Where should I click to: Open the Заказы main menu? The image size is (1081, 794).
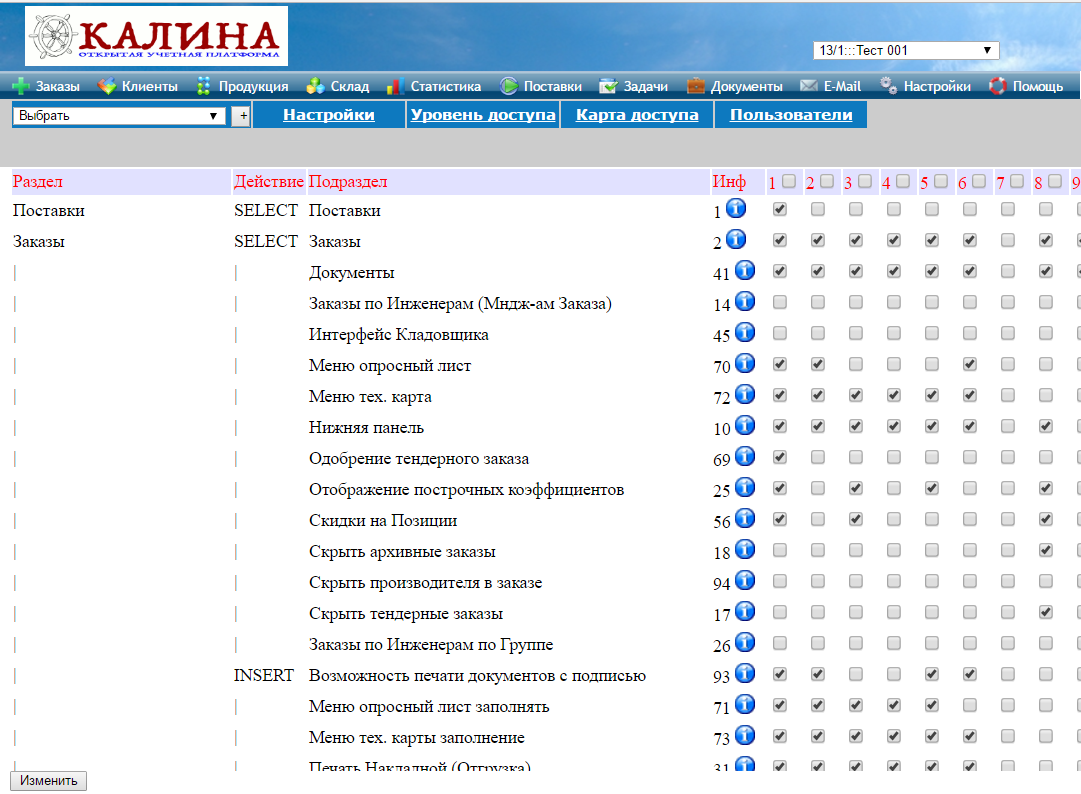[x=58, y=87]
